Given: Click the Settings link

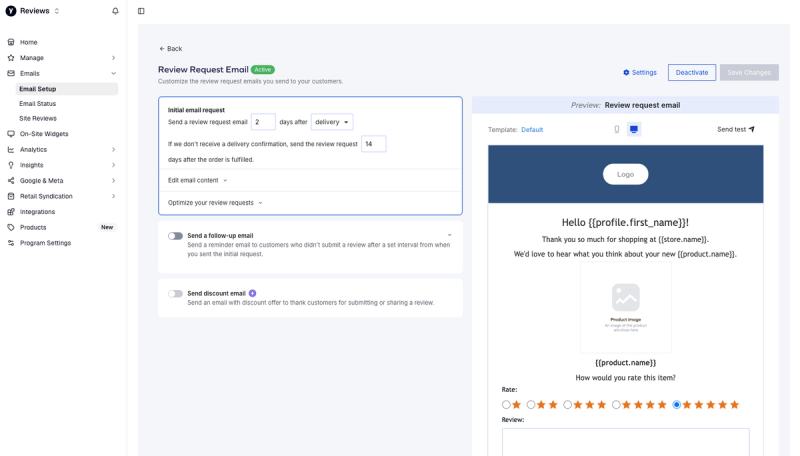Looking at the screenshot, I should click(640, 72).
